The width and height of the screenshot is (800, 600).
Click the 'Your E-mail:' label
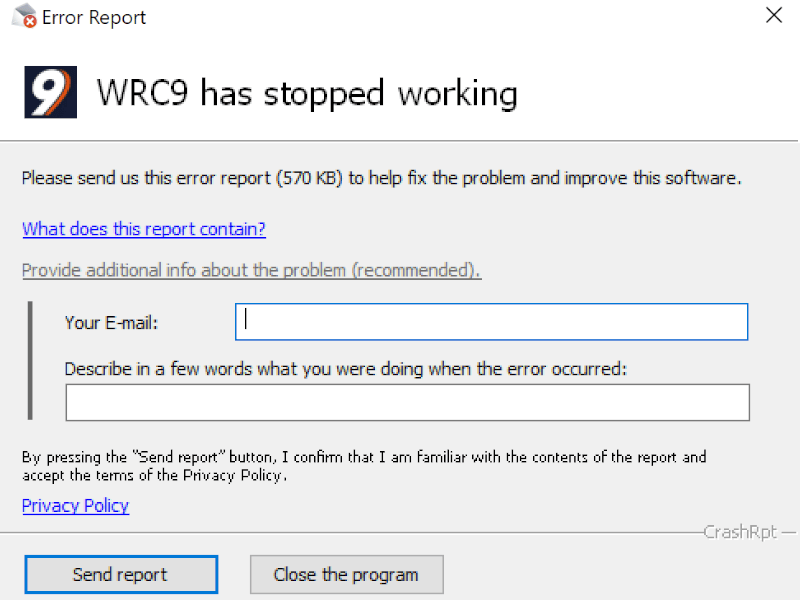click(x=112, y=323)
